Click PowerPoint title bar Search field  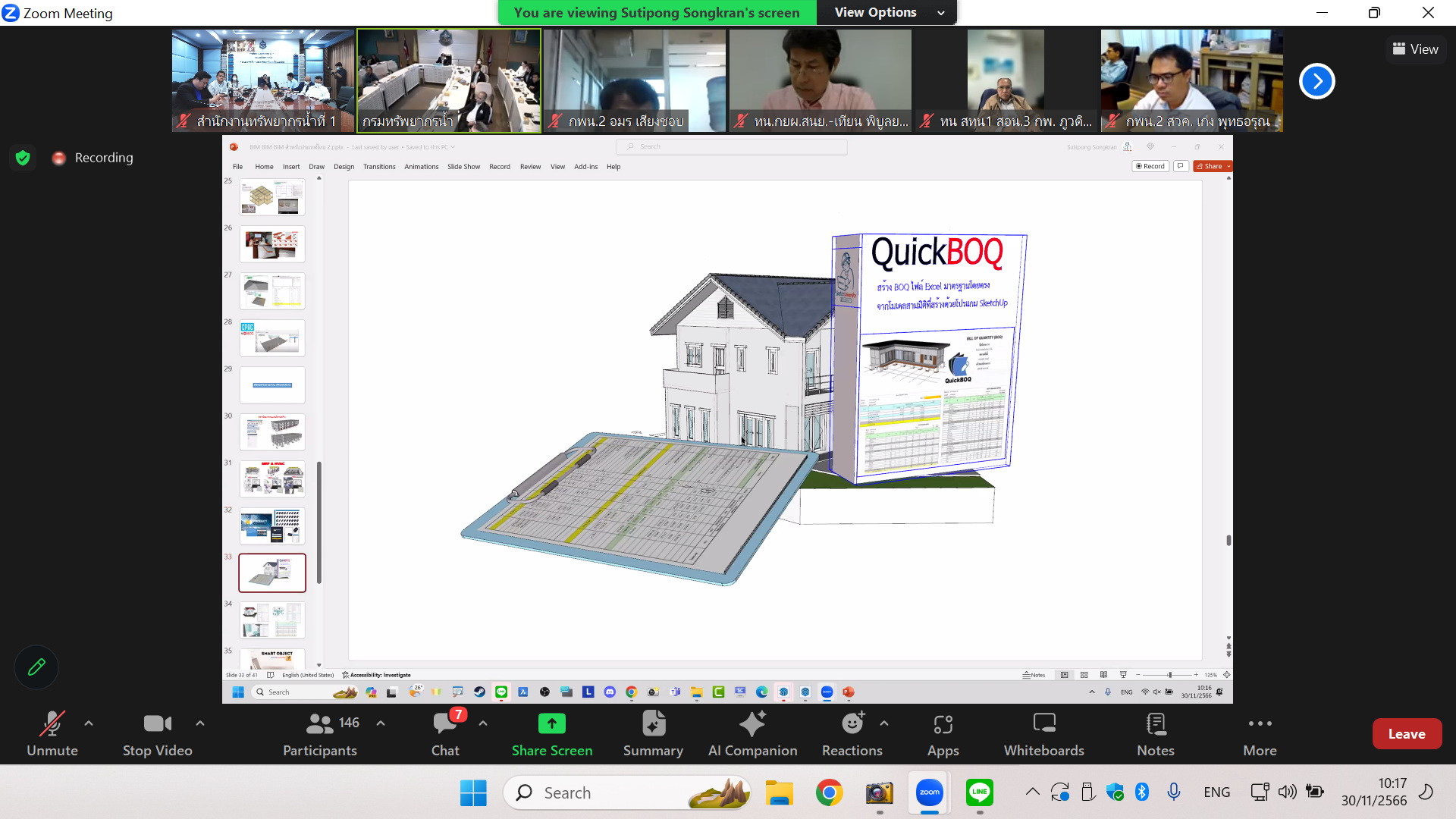(732, 146)
